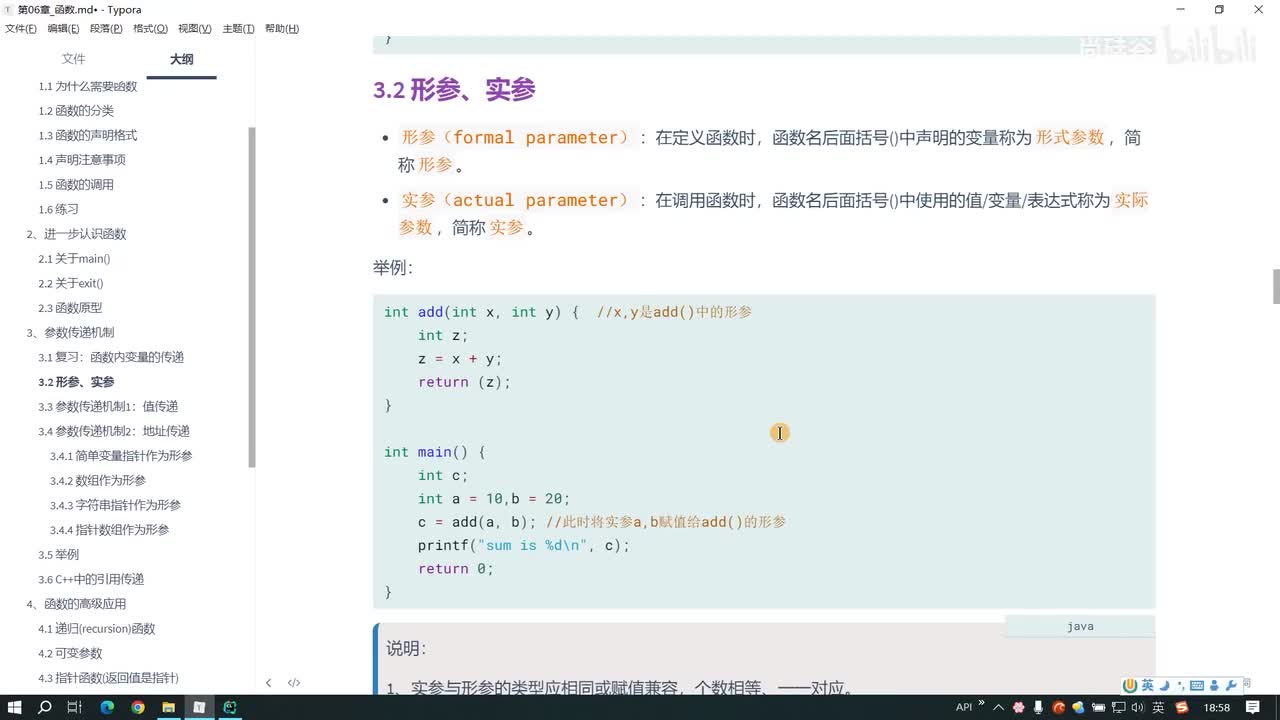
Task: Go to outline item 1.3 函数的声明格式
Action: pos(88,135)
